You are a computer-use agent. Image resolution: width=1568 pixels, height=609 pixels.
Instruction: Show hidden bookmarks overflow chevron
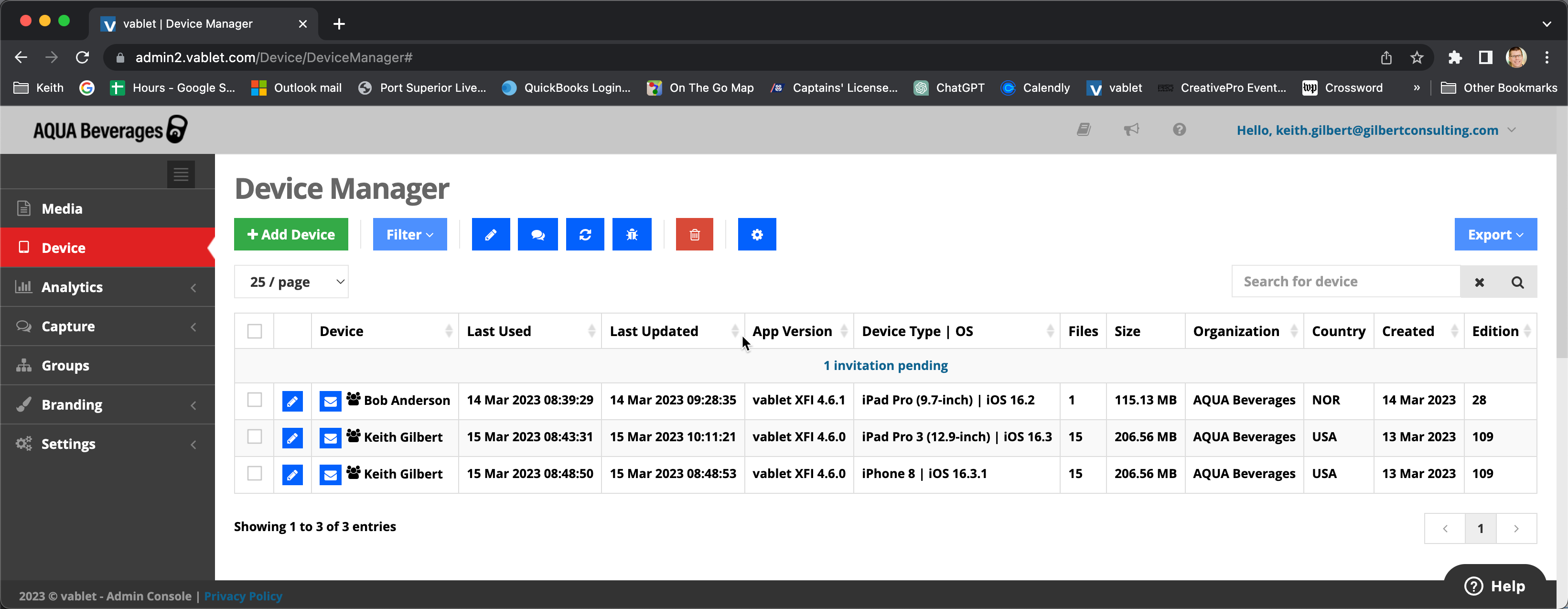(x=1417, y=87)
